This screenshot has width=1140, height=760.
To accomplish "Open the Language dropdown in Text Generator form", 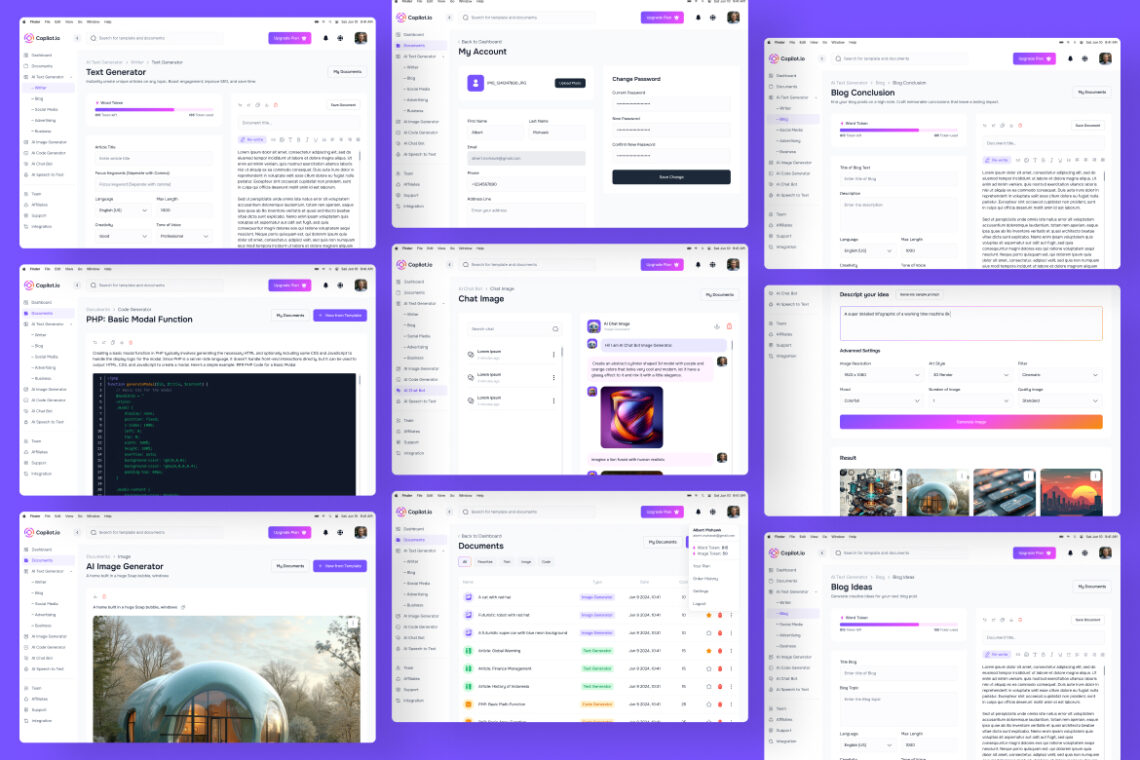I will (x=122, y=210).
